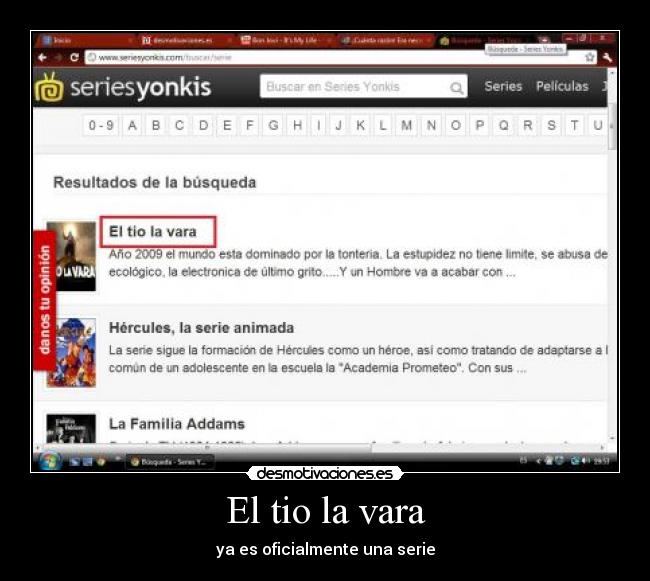
Task: Switch to the Cuánta razón tab
Action: click(386, 40)
